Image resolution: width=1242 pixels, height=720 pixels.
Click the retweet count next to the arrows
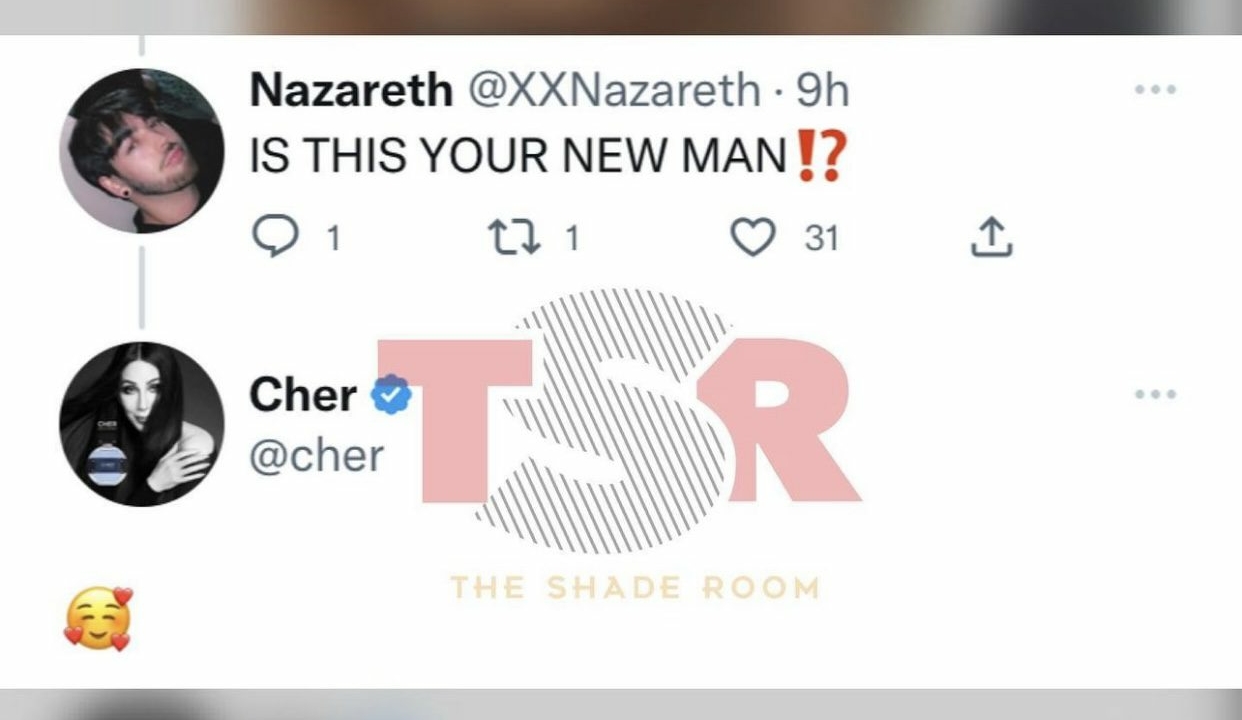(x=571, y=239)
